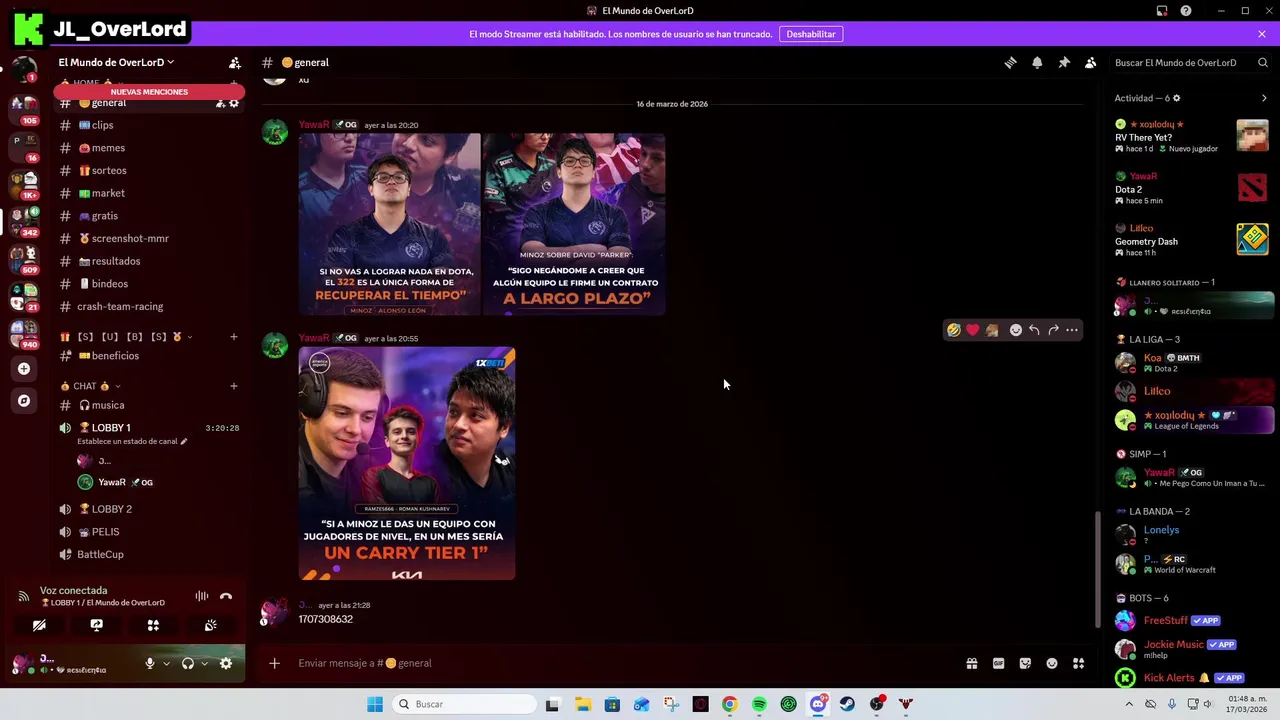This screenshot has height=720, width=1280.
Task: Open the soundboard in the voice panel
Action: pyautogui.click(x=210, y=625)
